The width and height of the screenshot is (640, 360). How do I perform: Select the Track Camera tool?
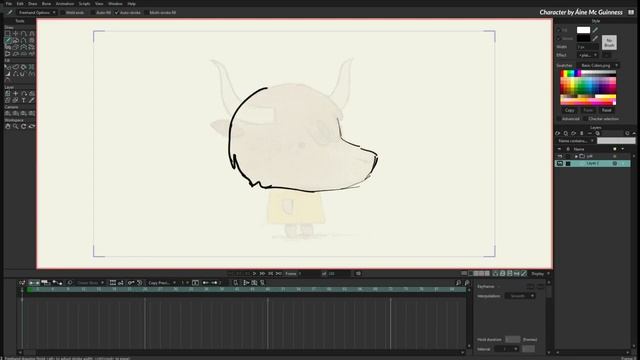[x=8, y=113]
